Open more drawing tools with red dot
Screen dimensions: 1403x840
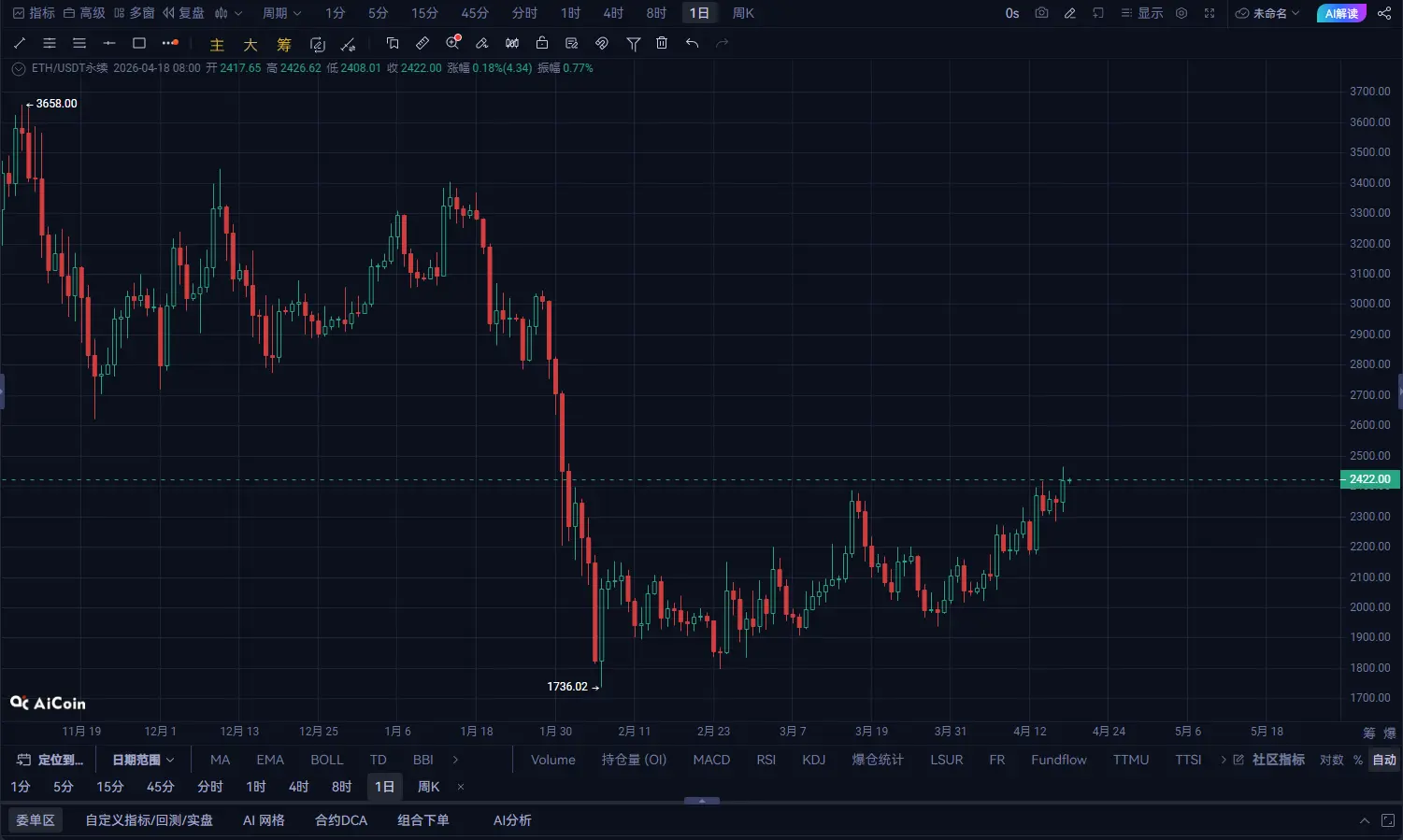[x=169, y=43]
